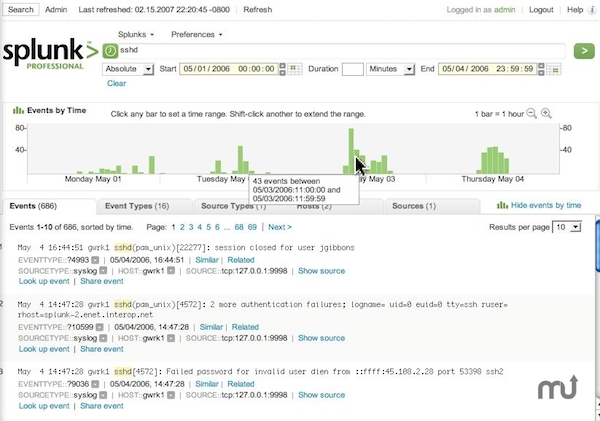Click the Splunk Professional logo
The height and width of the screenshot is (421, 600).
tap(50, 54)
